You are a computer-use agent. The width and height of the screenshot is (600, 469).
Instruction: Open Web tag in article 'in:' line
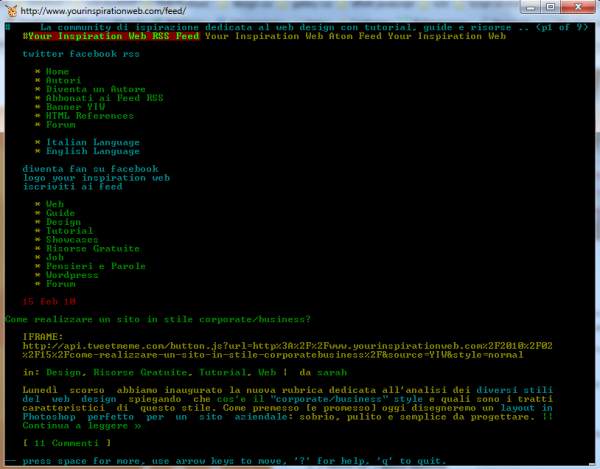tap(267, 372)
